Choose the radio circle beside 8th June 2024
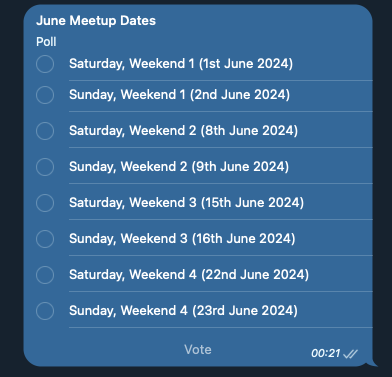 [x=45, y=131]
